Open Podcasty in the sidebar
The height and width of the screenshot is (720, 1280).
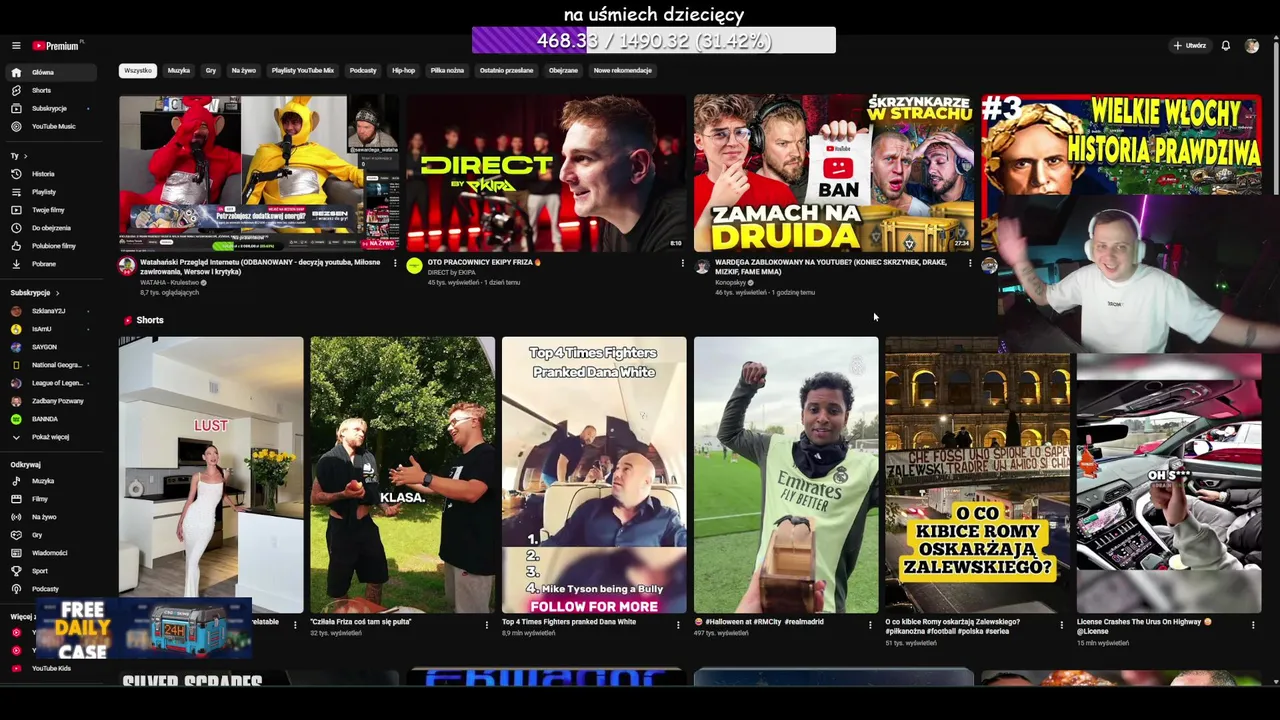50,589
